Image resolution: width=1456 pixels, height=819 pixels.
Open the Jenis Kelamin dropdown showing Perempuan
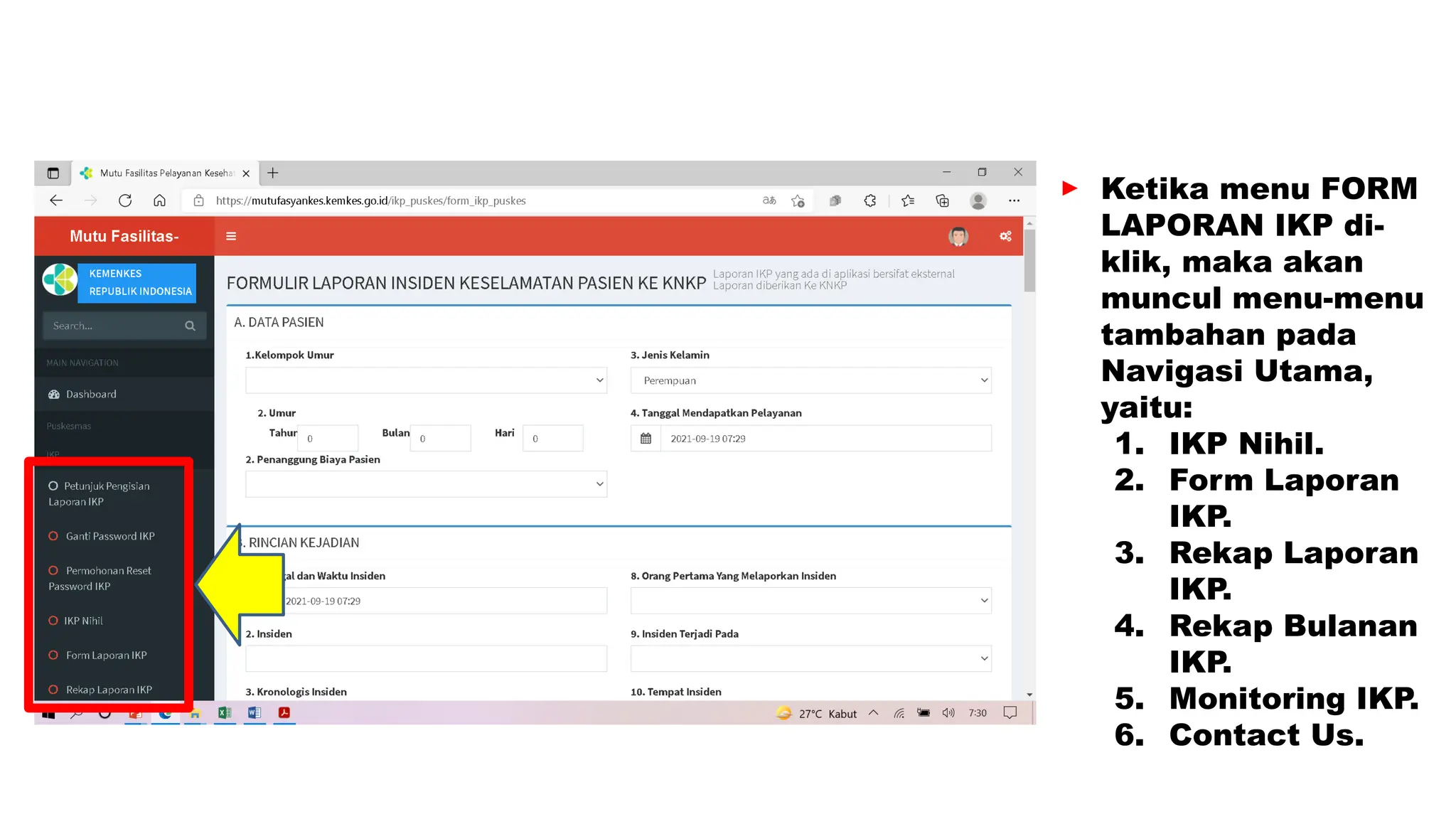click(x=810, y=380)
